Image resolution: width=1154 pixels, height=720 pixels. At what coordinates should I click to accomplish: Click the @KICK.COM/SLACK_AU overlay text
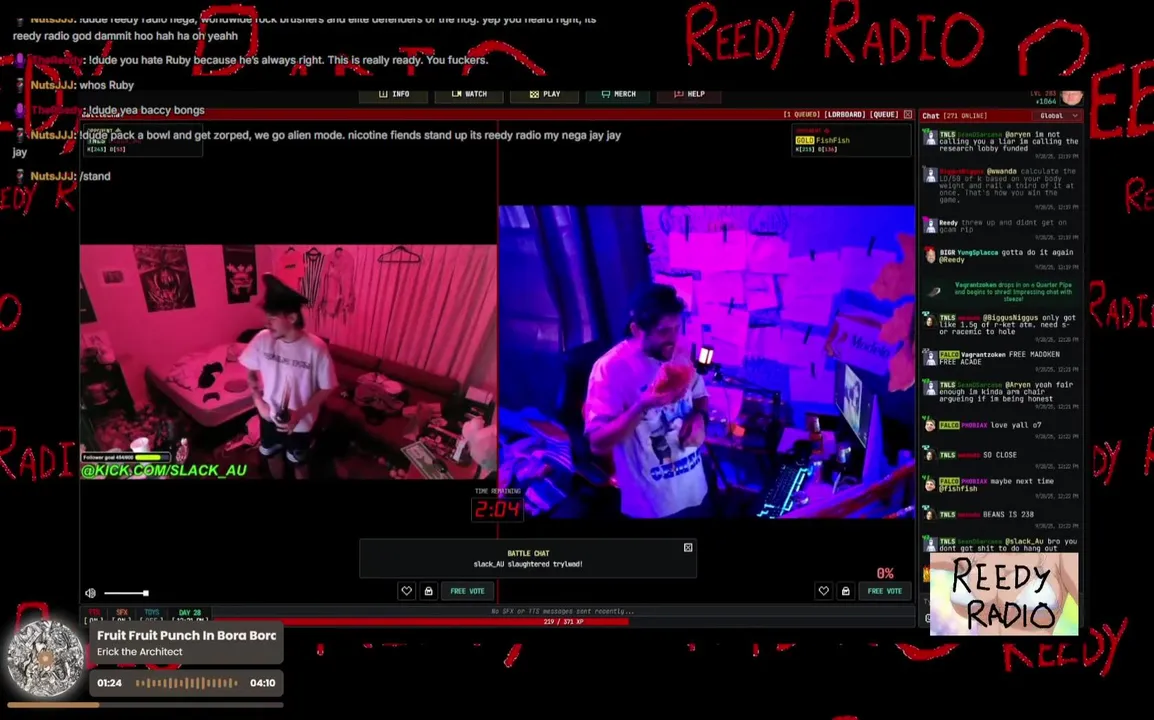pyautogui.click(x=164, y=470)
